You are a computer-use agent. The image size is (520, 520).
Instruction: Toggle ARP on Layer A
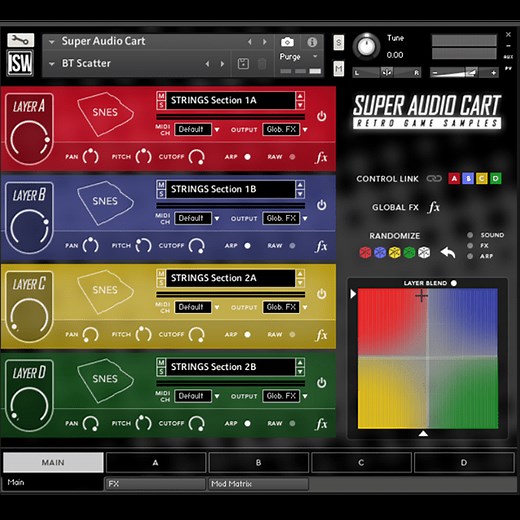[x=247, y=157]
